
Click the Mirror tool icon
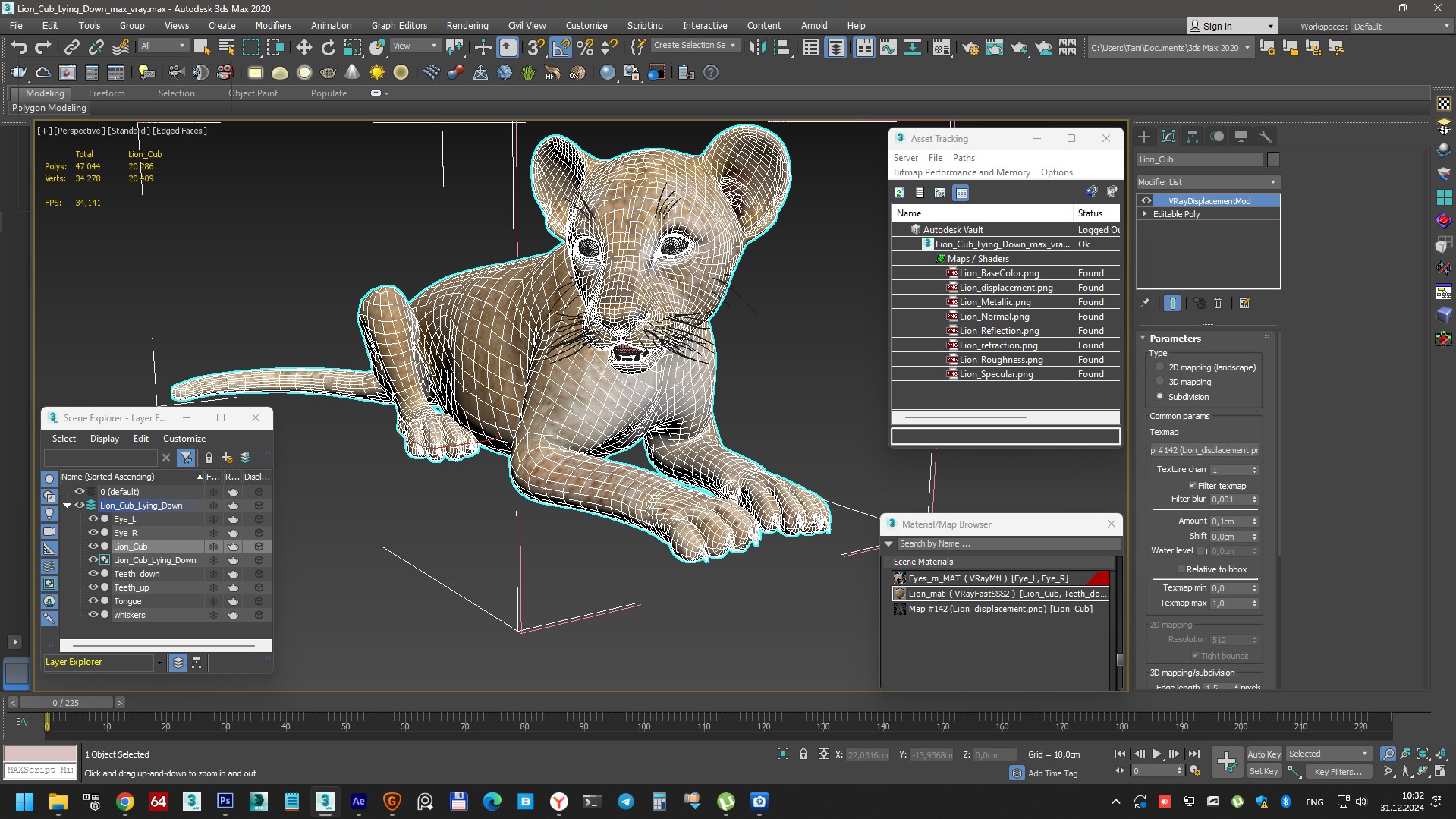[756, 48]
